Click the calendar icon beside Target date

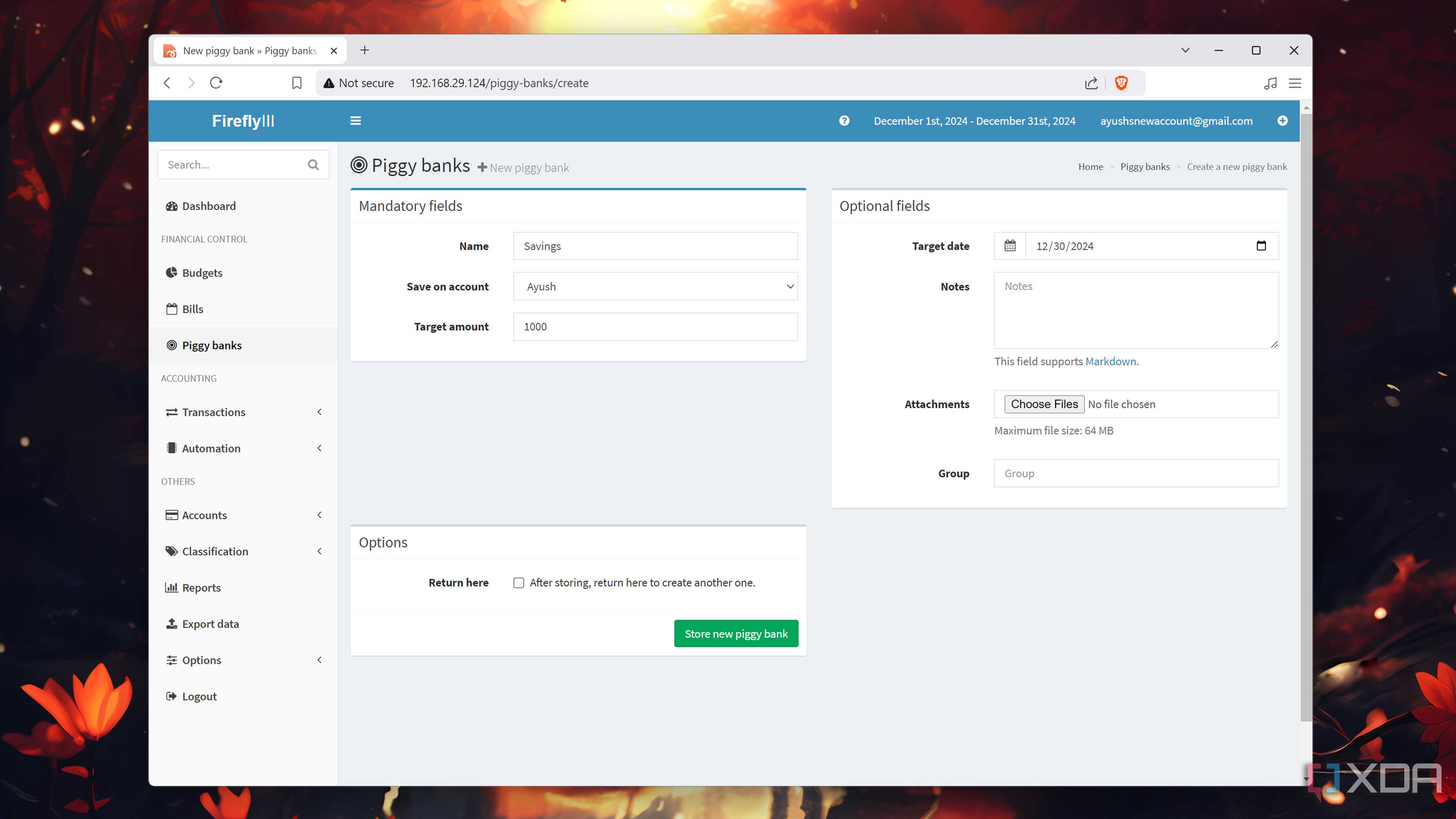click(x=1010, y=246)
